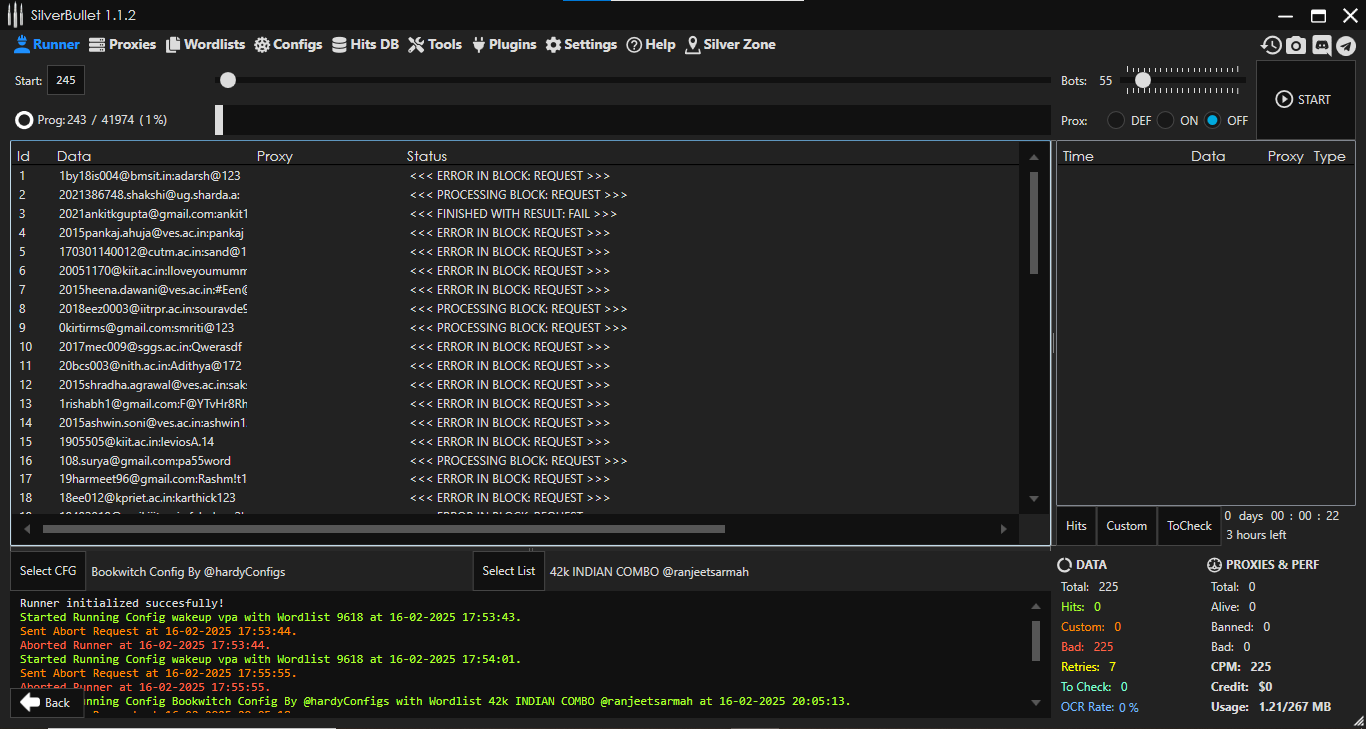Switch to the Hits results tab

pos(1076,526)
